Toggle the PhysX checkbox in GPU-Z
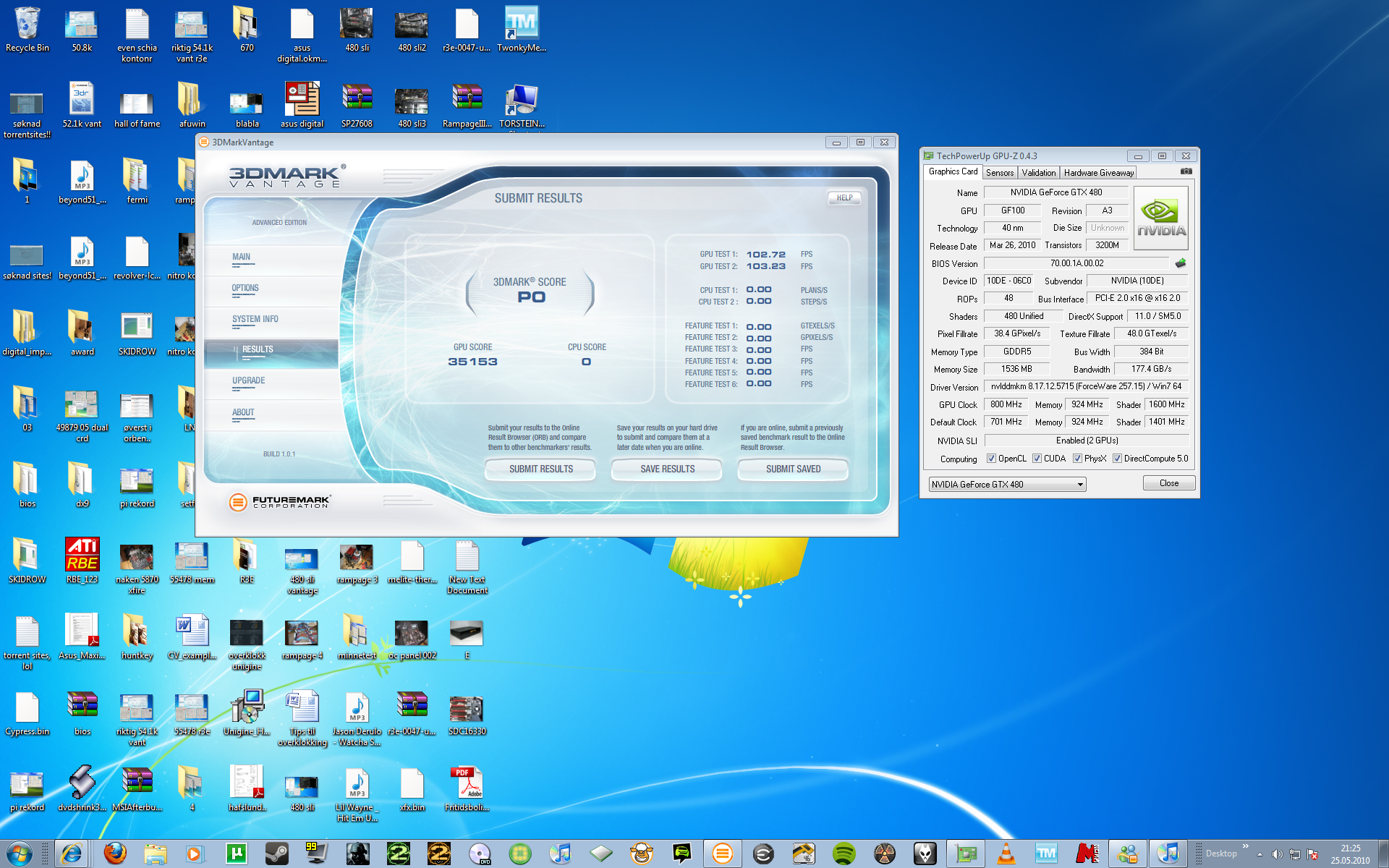This screenshot has height=868, width=1389. pos(1077,459)
